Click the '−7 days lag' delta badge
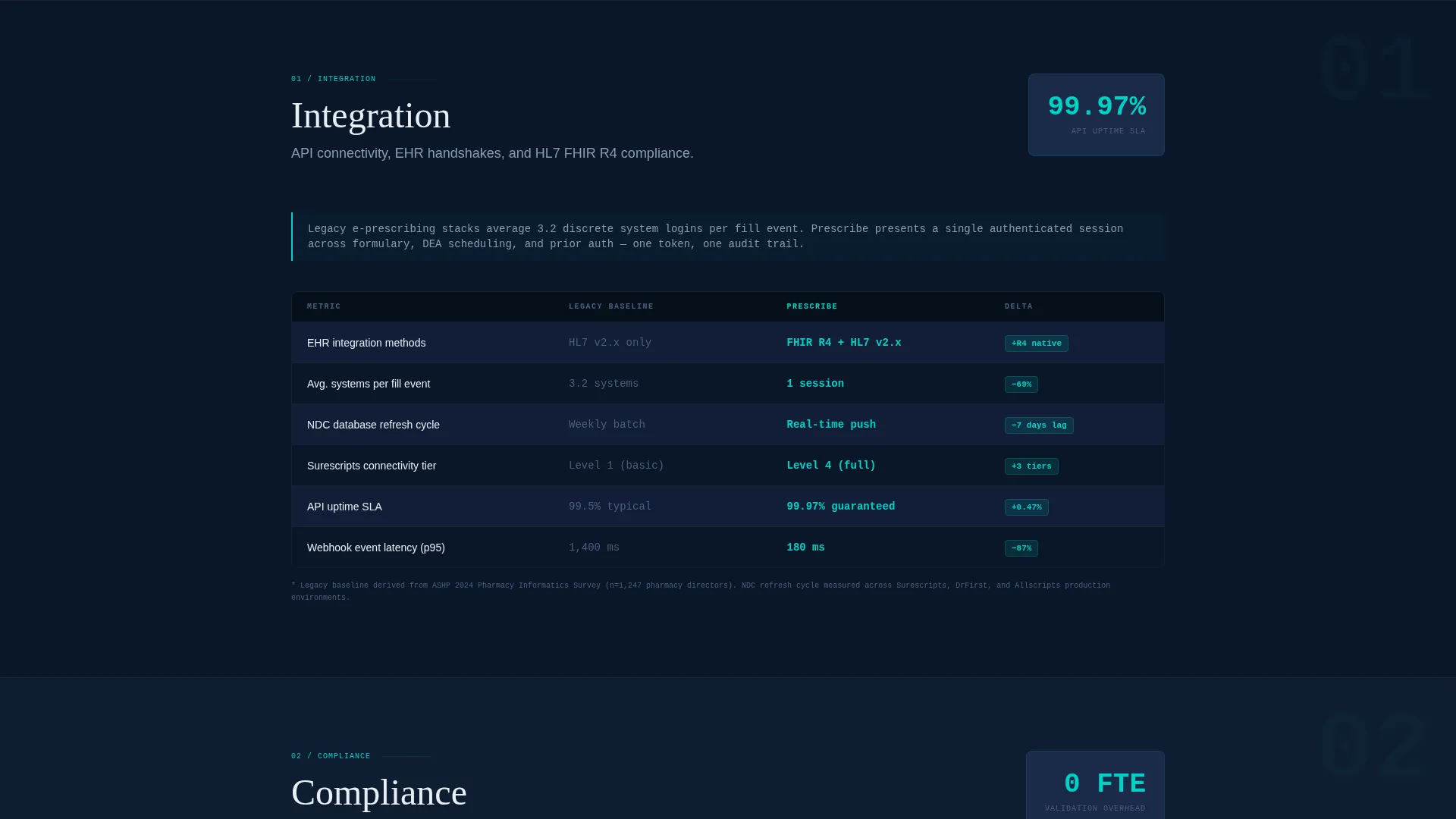 click(1039, 425)
